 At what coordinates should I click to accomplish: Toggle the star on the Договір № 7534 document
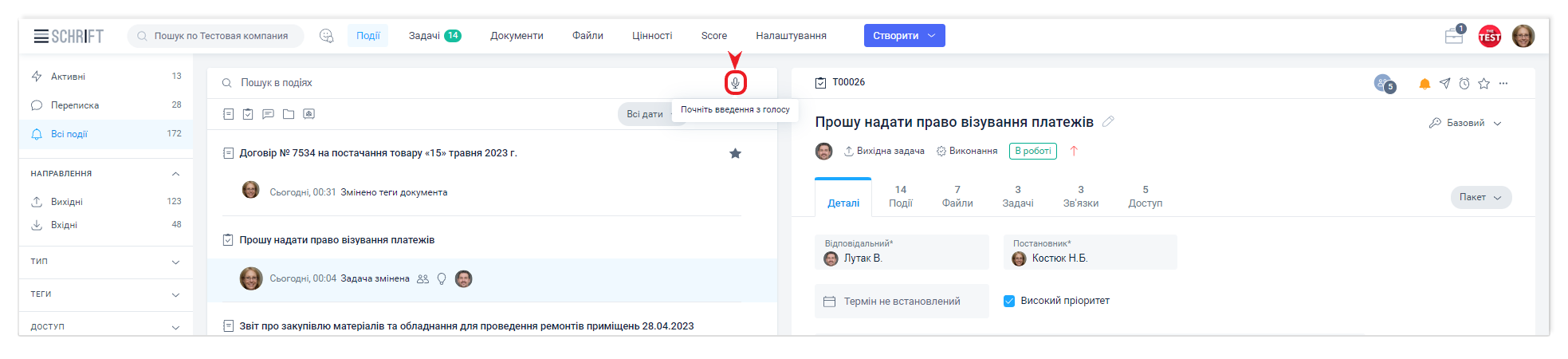click(735, 153)
